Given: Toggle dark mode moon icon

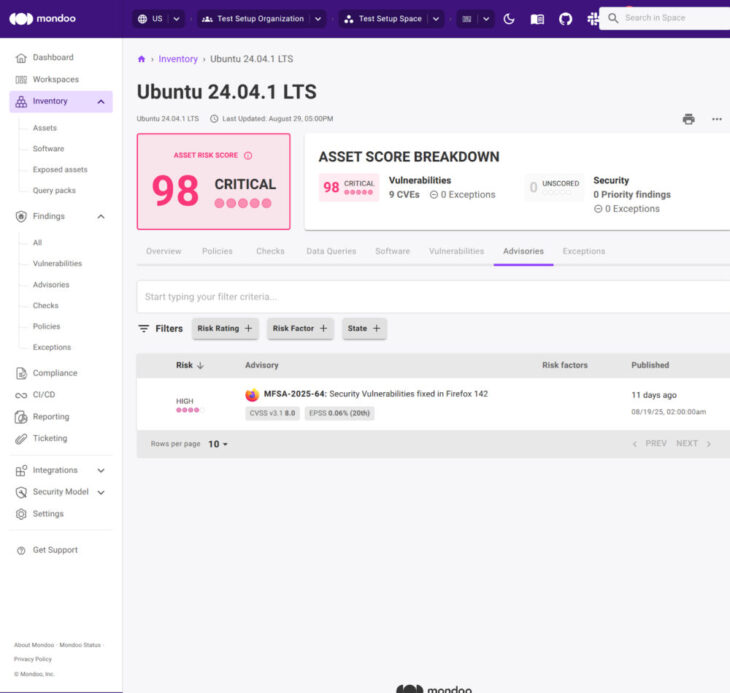Looking at the screenshot, I should [x=509, y=19].
